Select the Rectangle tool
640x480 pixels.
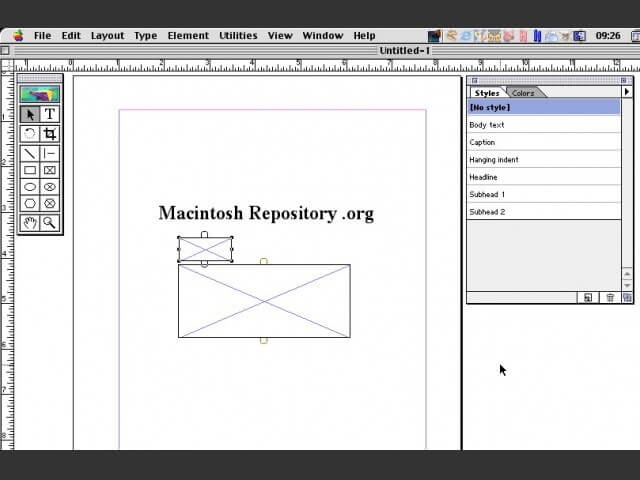[x=30, y=170]
